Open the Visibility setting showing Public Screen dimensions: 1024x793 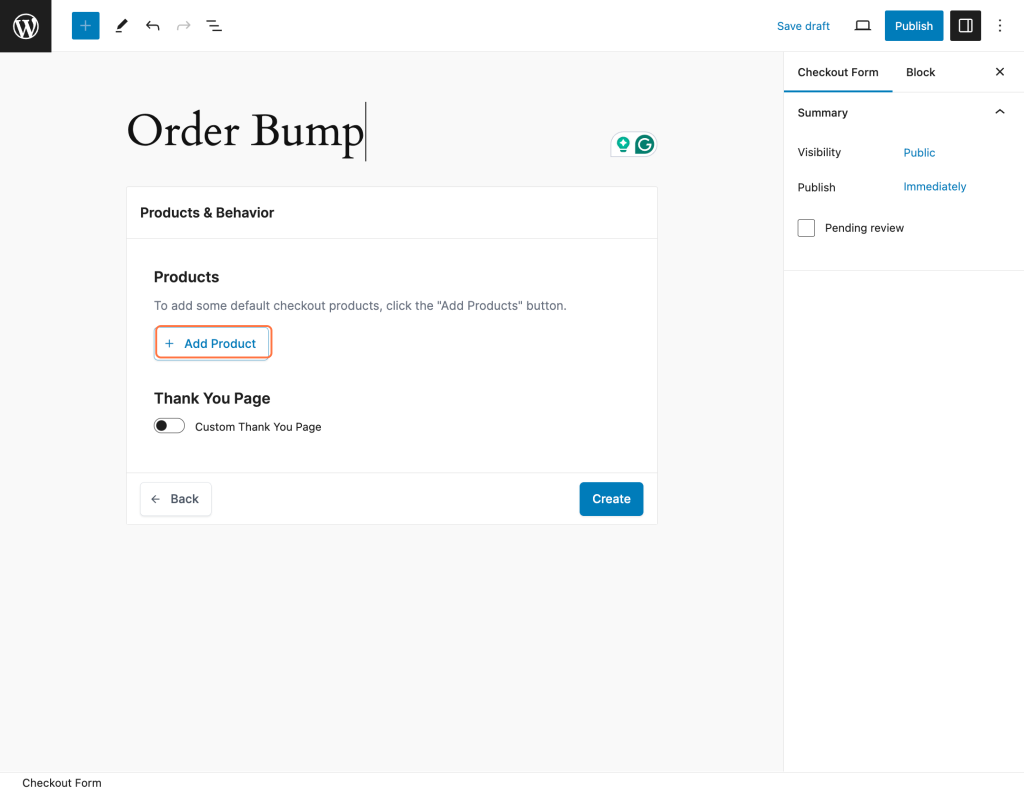coord(918,152)
